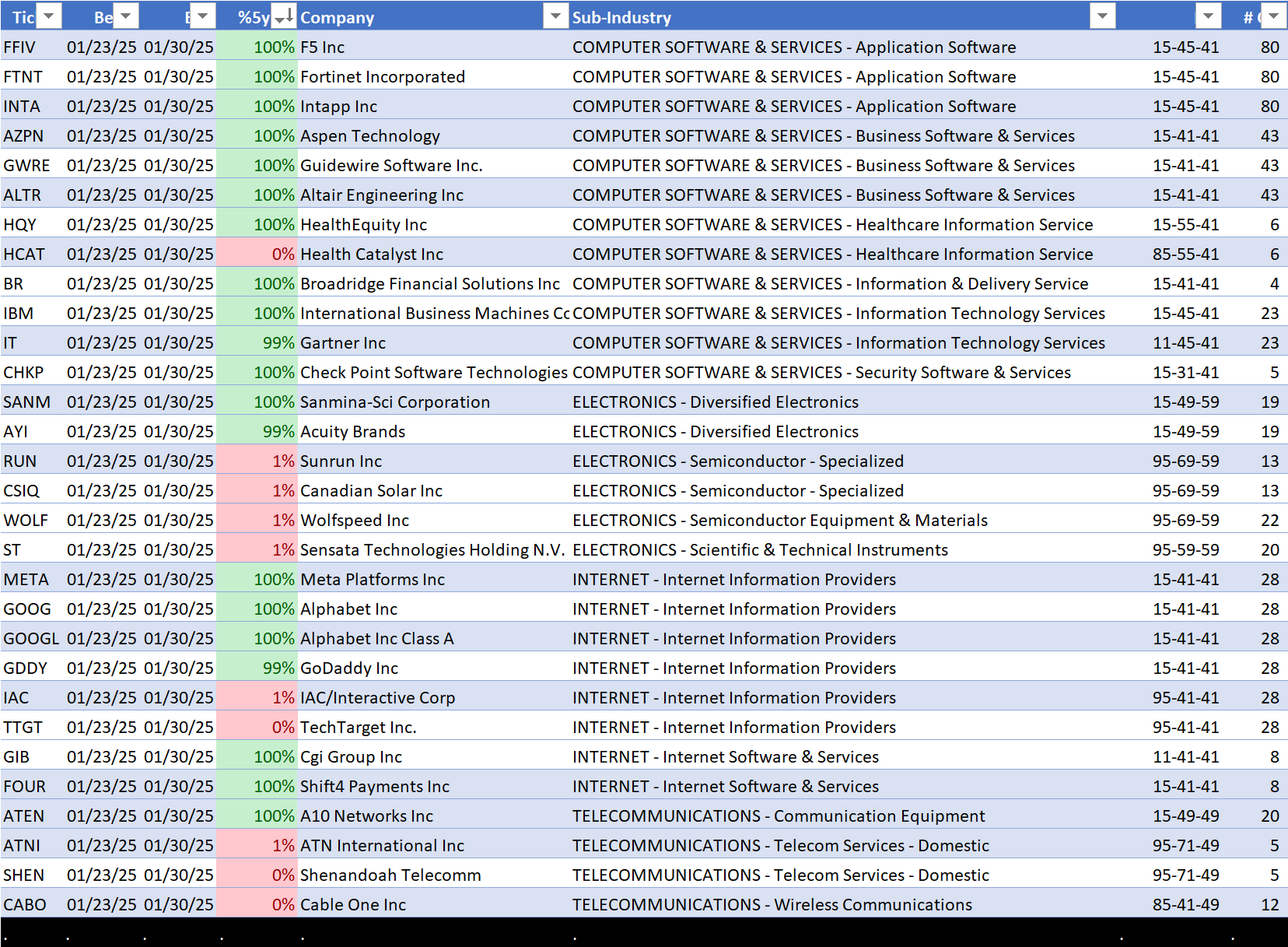The width and height of the screenshot is (1288, 947).
Task: Select the 'HealthEquity Inc' company cell
Action: 433,224
